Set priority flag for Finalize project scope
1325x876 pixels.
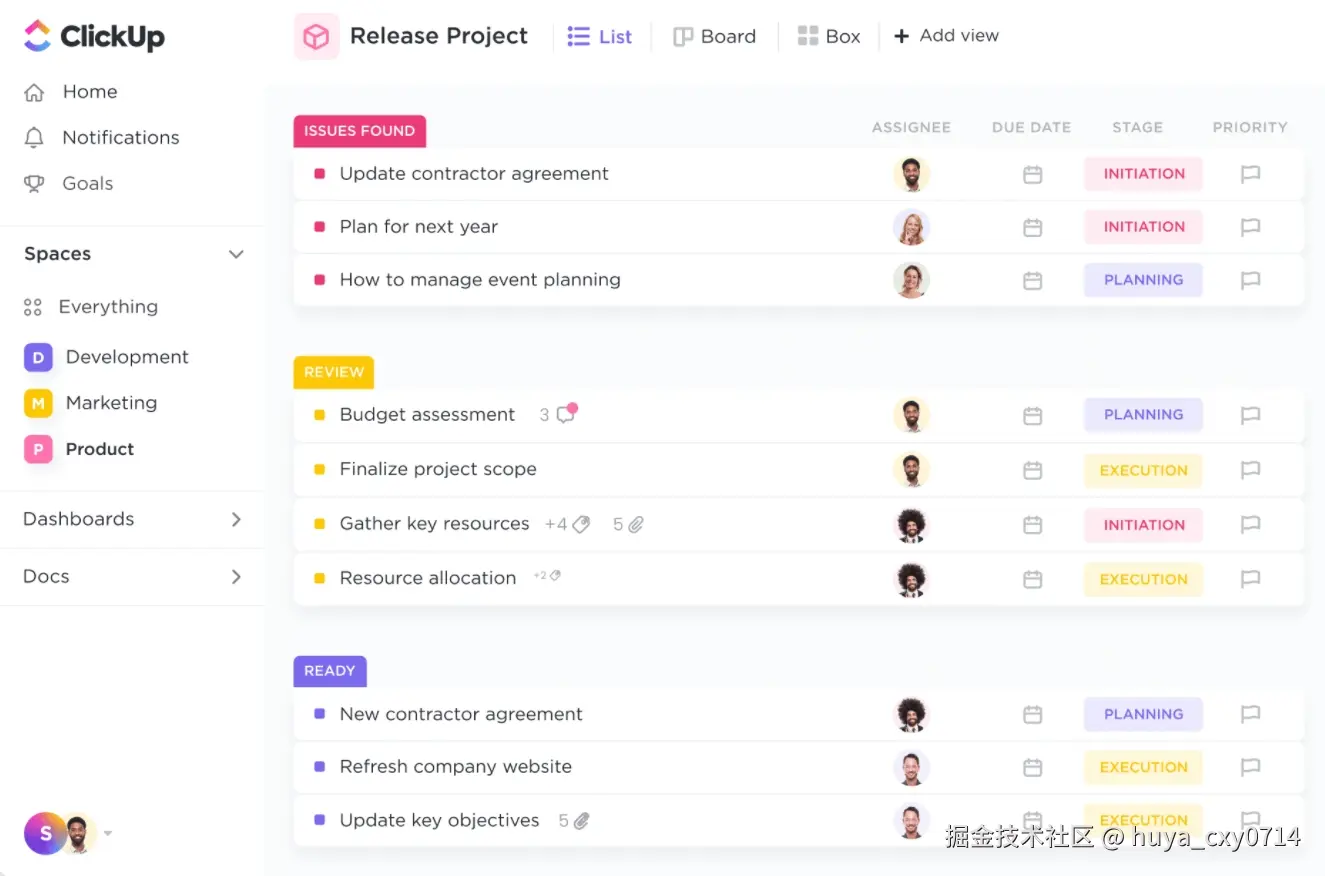pyautogui.click(x=1250, y=470)
